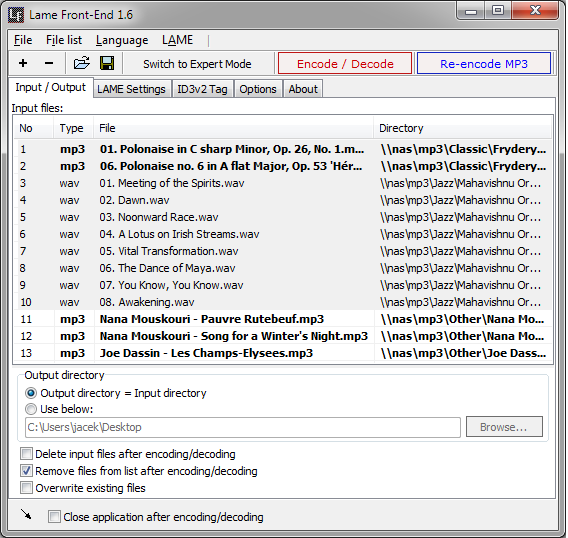Viewport: 568px width, 538px height.
Task: Save file list with floppy disk icon
Action: point(107,63)
